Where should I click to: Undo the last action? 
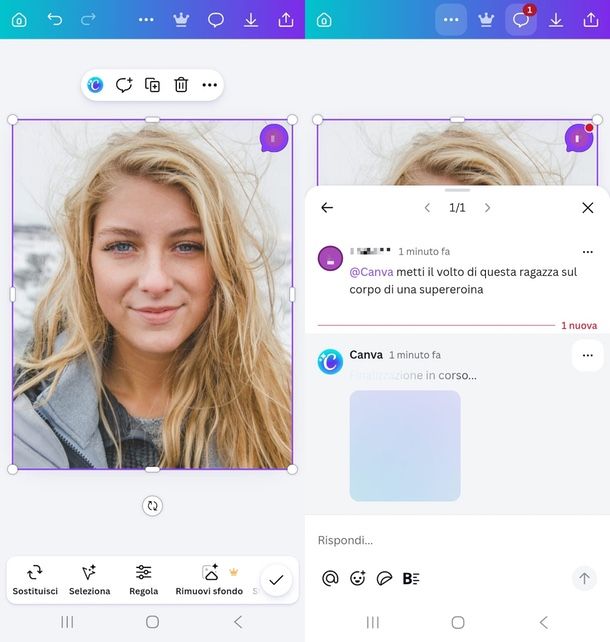54,19
